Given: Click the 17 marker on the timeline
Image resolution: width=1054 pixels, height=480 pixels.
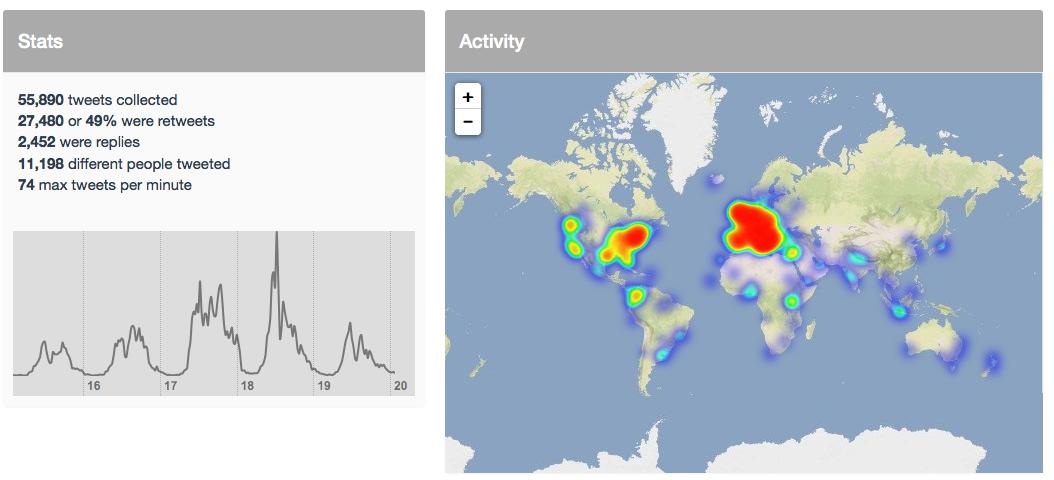Looking at the screenshot, I should click(170, 385).
